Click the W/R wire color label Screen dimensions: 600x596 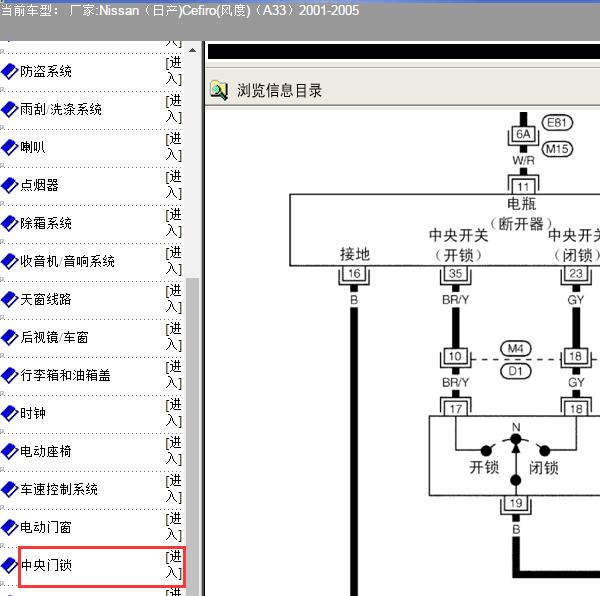coord(523,161)
